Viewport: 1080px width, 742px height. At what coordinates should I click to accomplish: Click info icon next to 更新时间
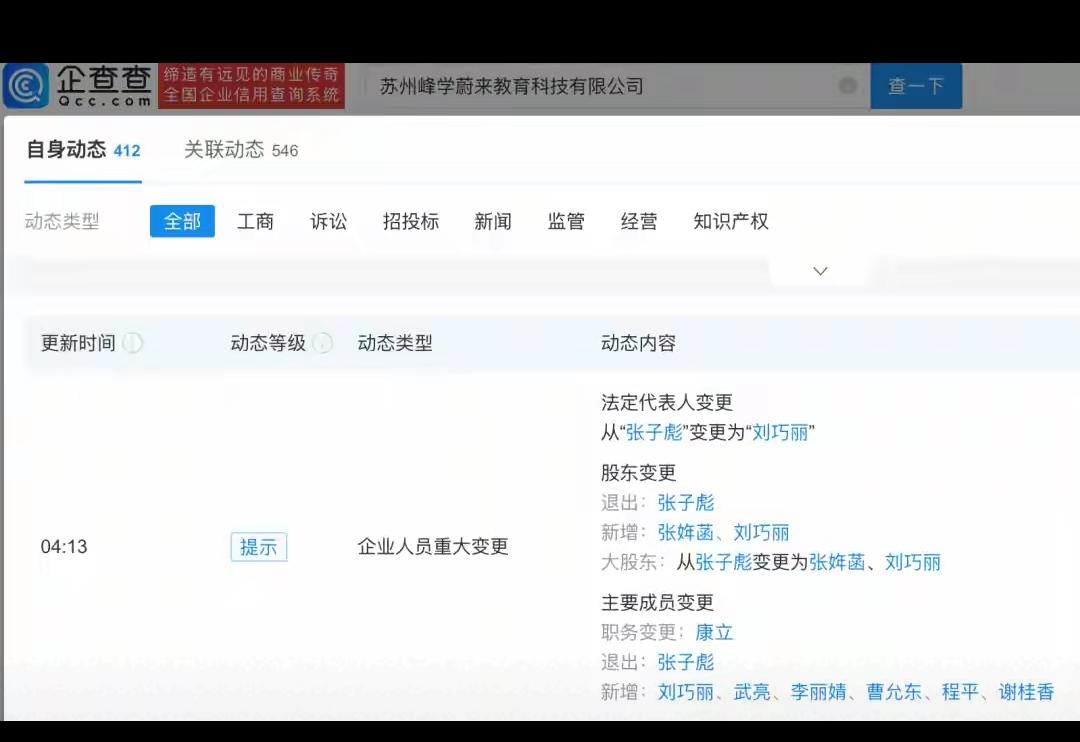tap(132, 342)
